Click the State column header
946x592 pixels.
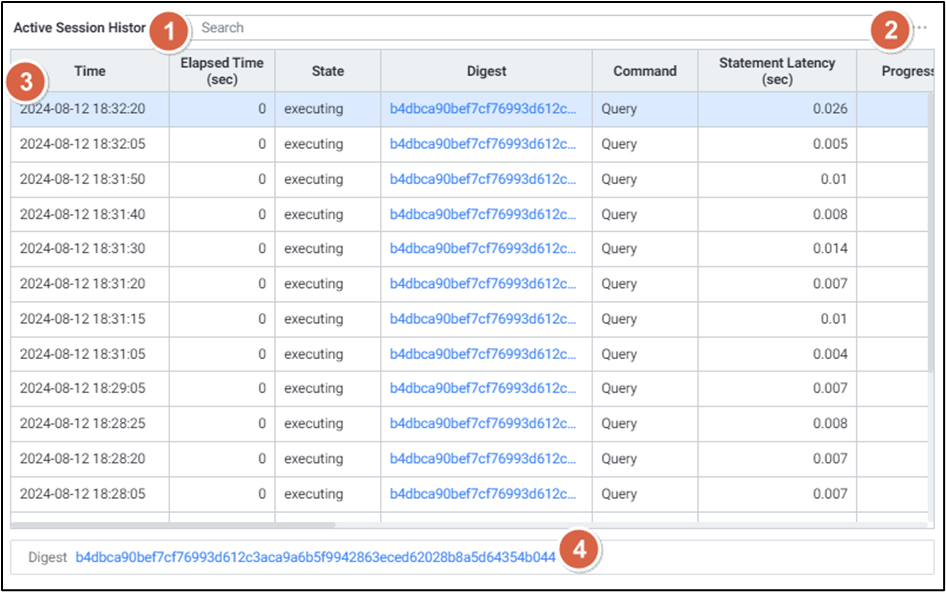327,71
